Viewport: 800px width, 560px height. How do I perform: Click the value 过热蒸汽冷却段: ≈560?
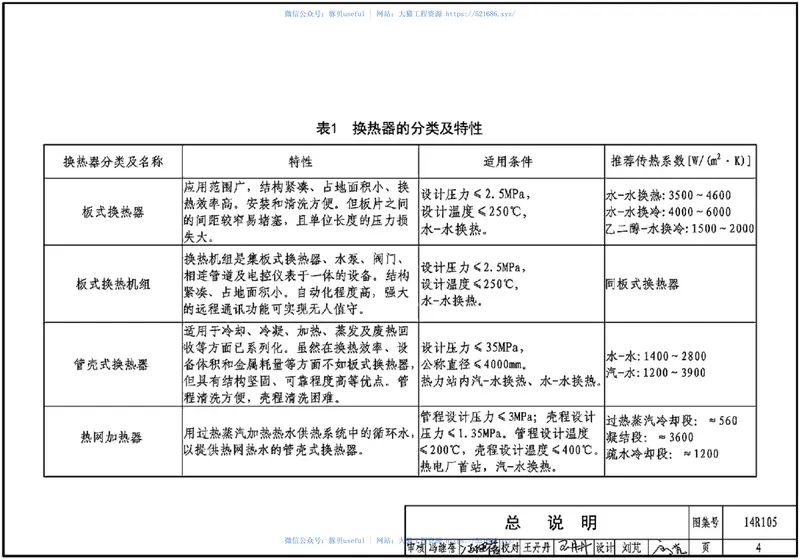(x=672, y=420)
